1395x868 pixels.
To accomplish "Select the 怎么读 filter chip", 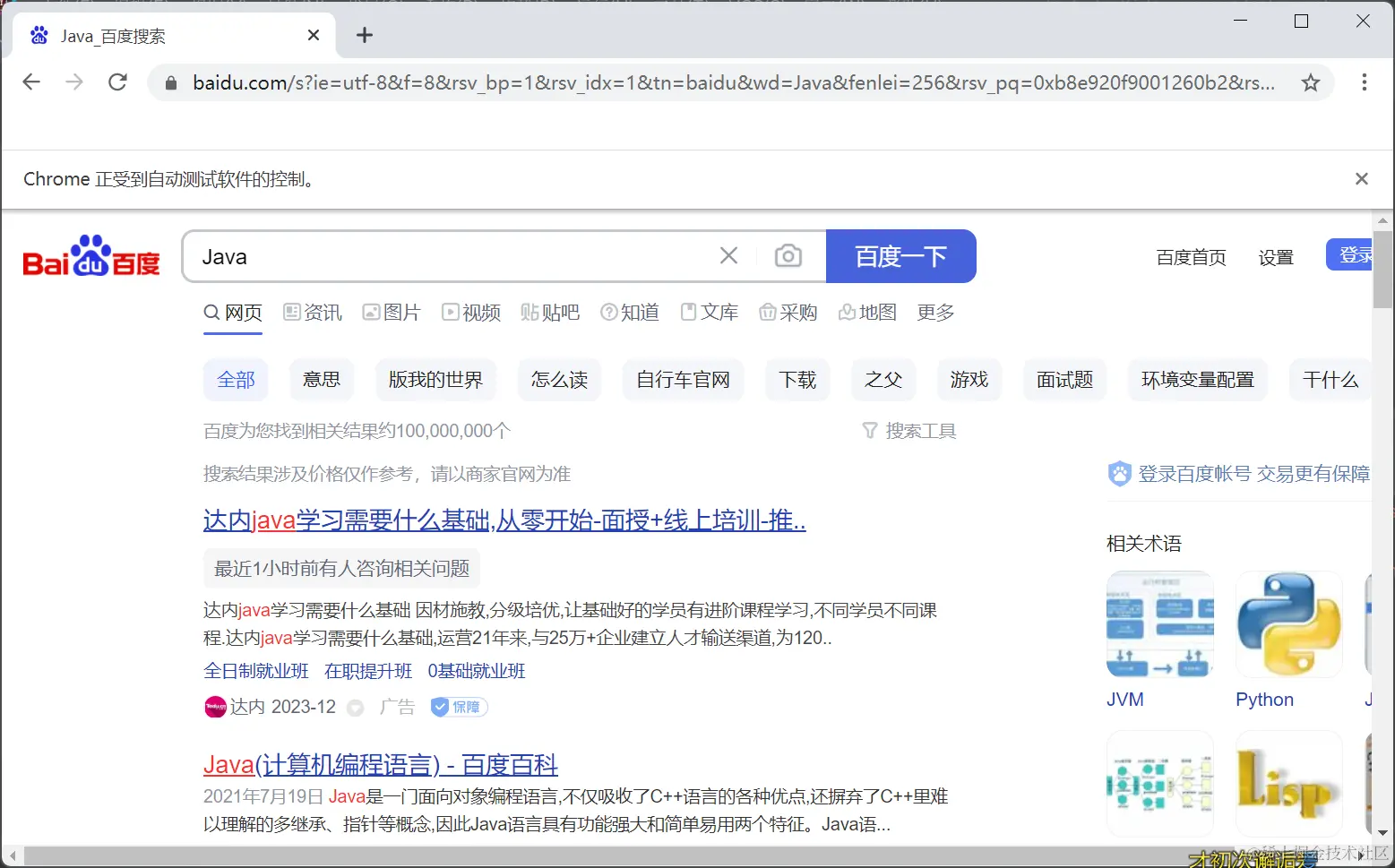I will click(559, 380).
